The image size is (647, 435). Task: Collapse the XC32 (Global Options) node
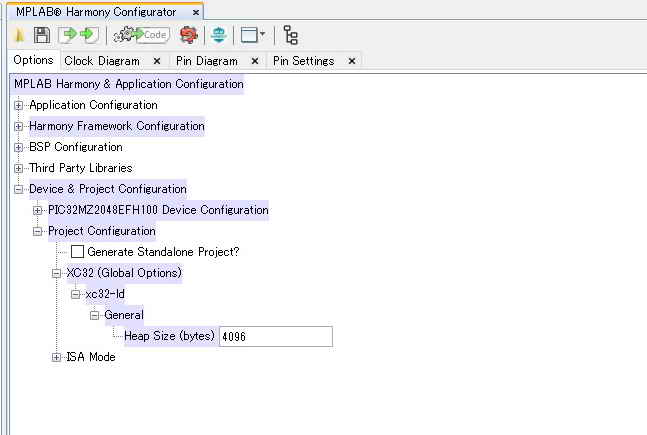57,273
